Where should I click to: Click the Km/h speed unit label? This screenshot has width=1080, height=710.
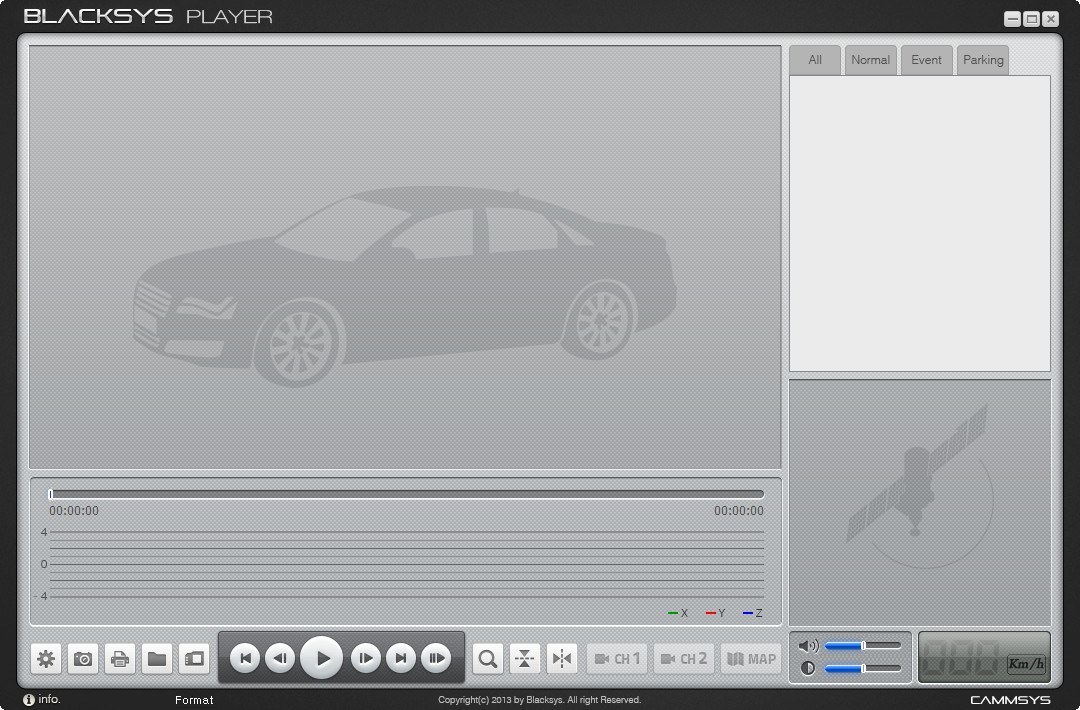click(x=1026, y=664)
